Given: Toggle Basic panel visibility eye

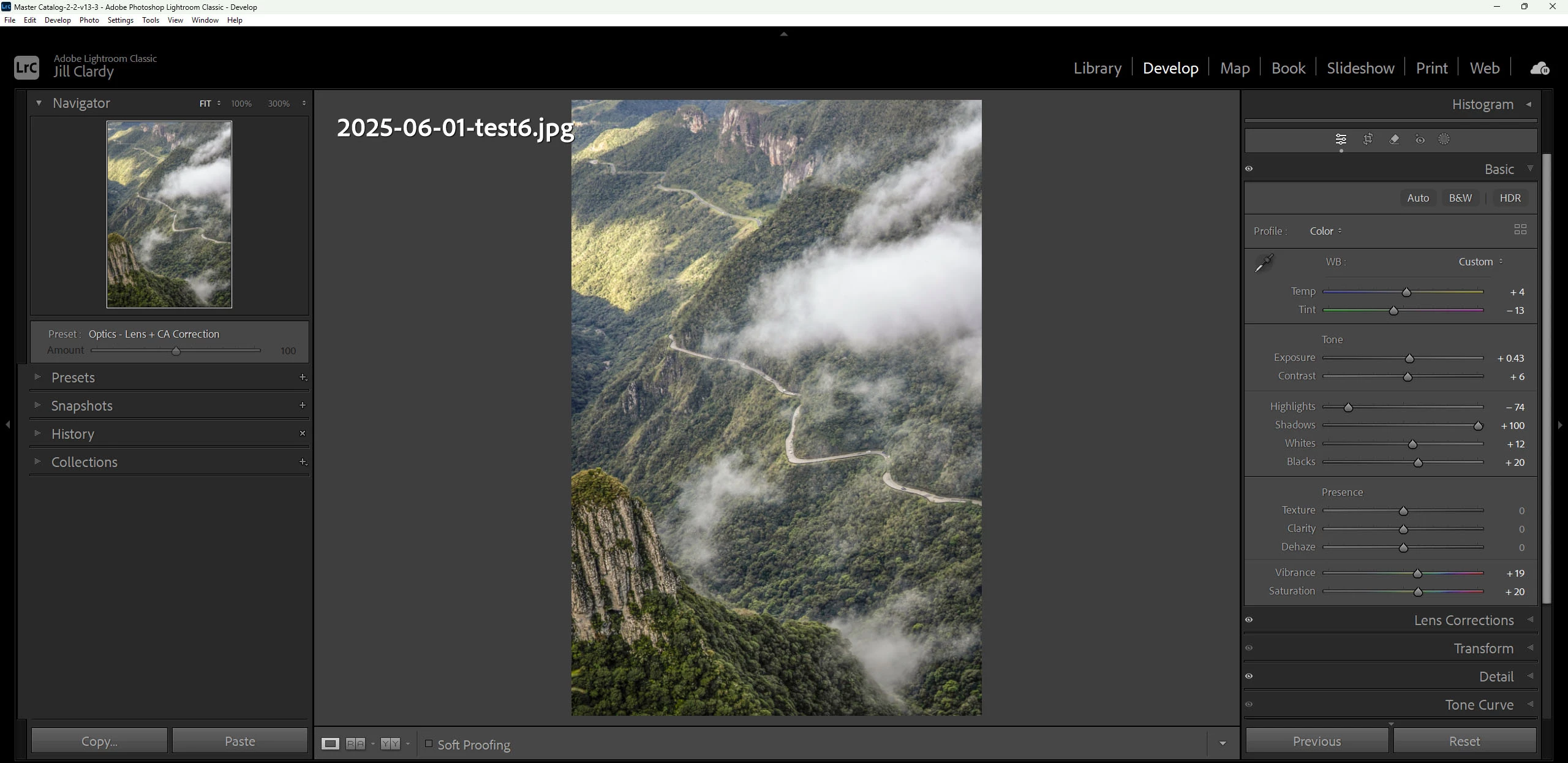Looking at the screenshot, I should click(1249, 169).
